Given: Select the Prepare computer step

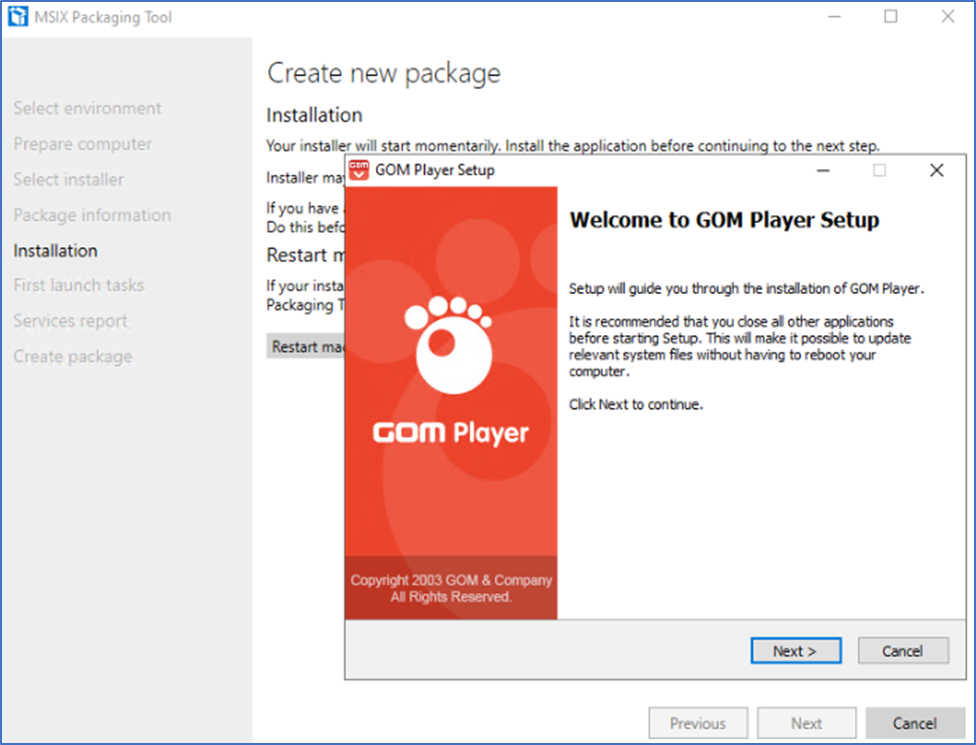Looking at the screenshot, I should (82, 144).
